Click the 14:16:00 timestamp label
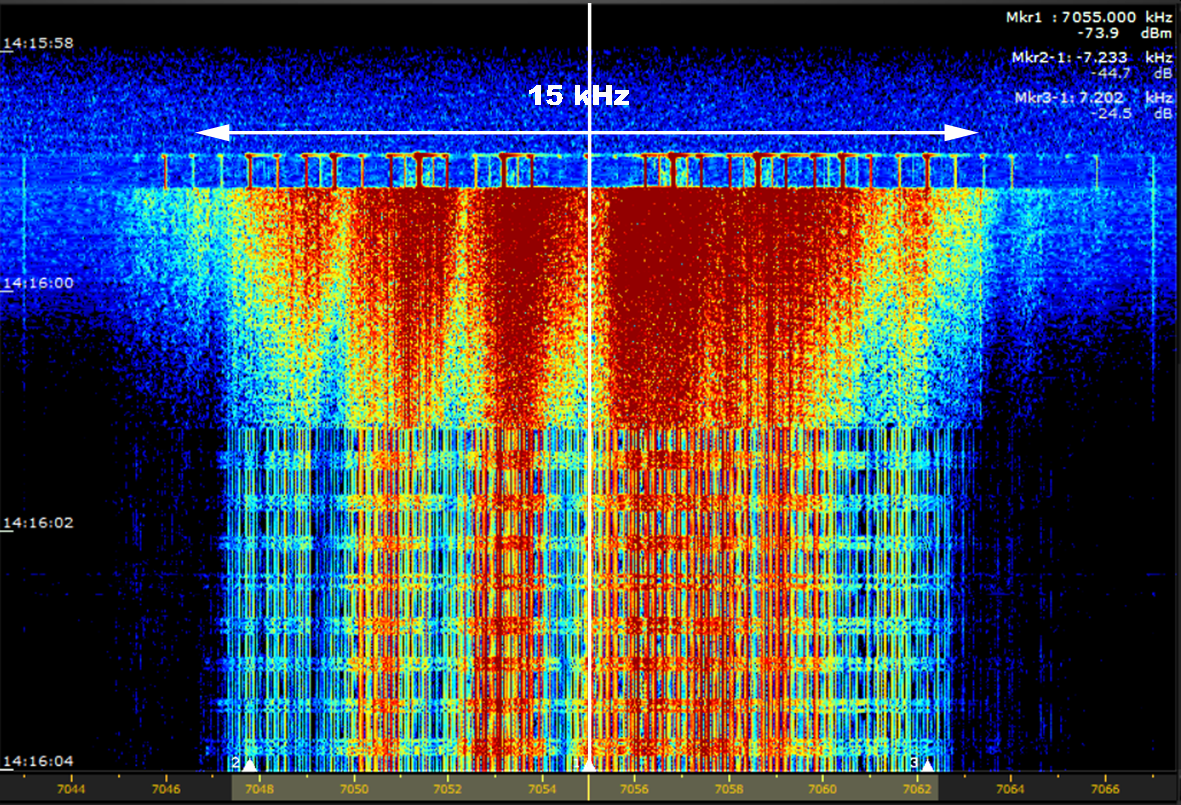1181x805 pixels. click(x=39, y=283)
